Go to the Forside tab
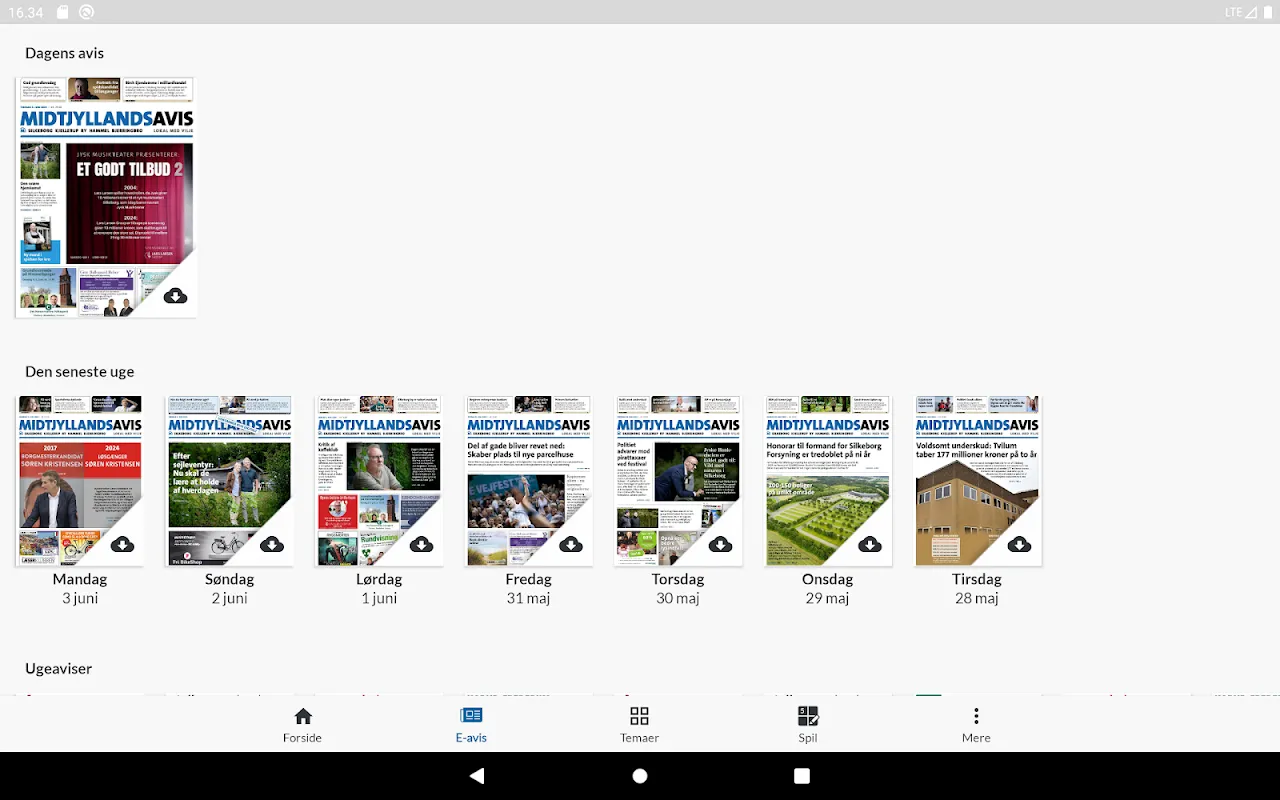The width and height of the screenshot is (1280, 800). tap(302, 726)
